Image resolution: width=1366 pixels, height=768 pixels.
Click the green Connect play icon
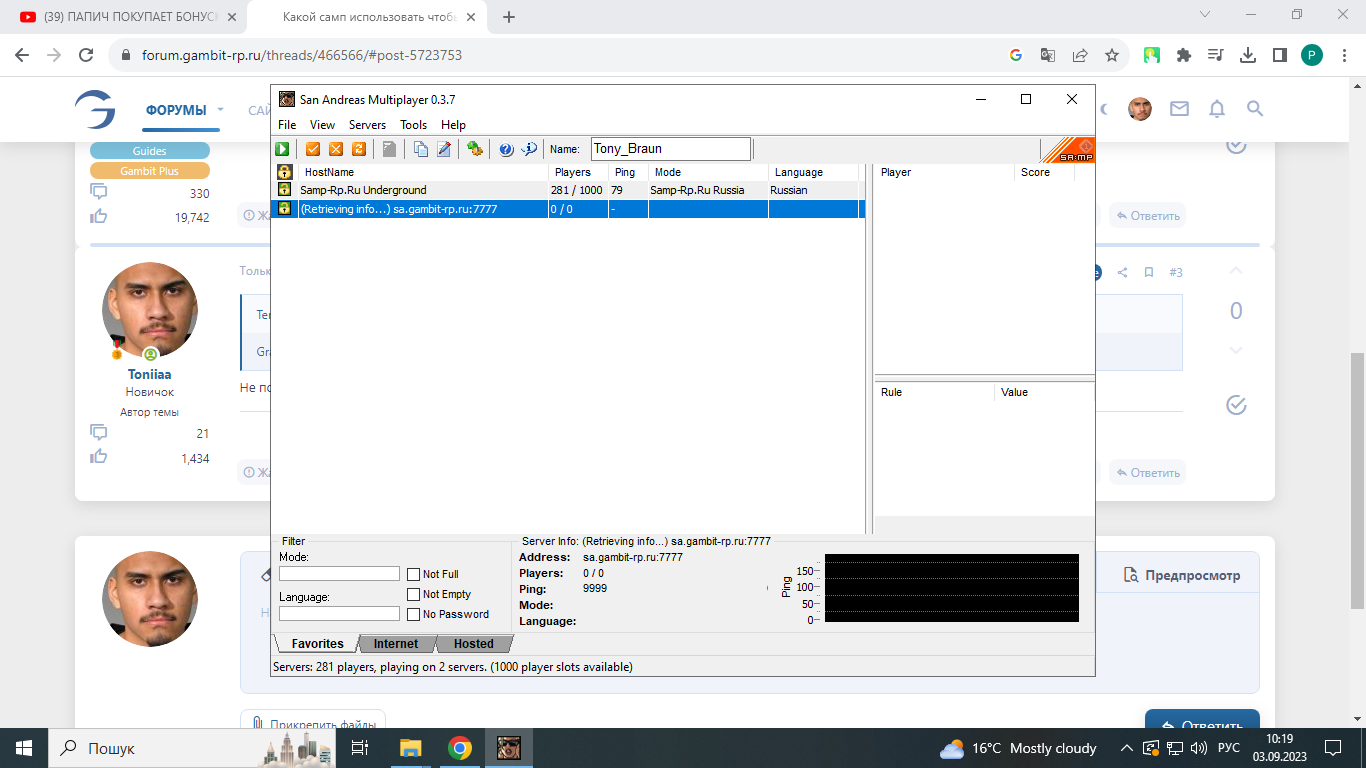[x=283, y=149]
